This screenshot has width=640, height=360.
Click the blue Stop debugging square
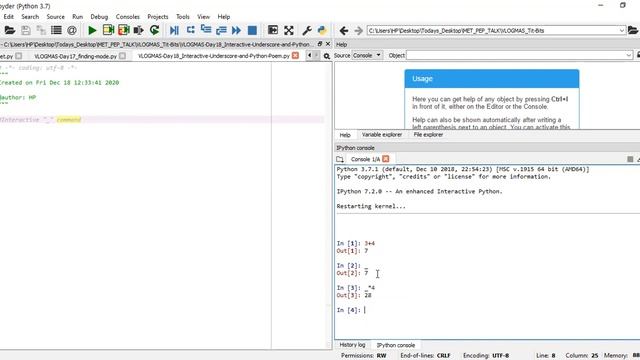pos(252,30)
